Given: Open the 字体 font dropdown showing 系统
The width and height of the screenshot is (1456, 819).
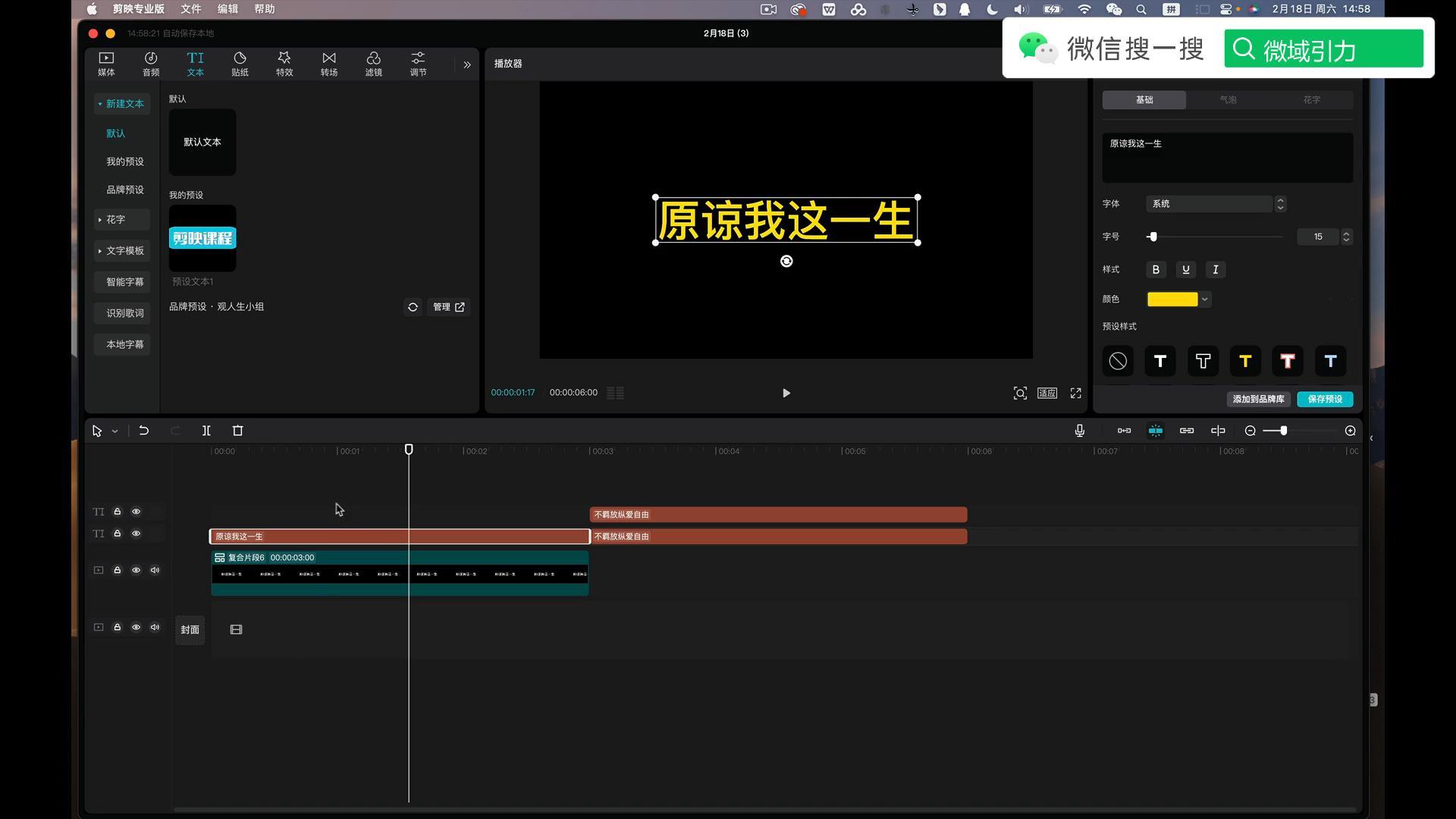Looking at the screenshot, I should click(x=1216, y=204).
